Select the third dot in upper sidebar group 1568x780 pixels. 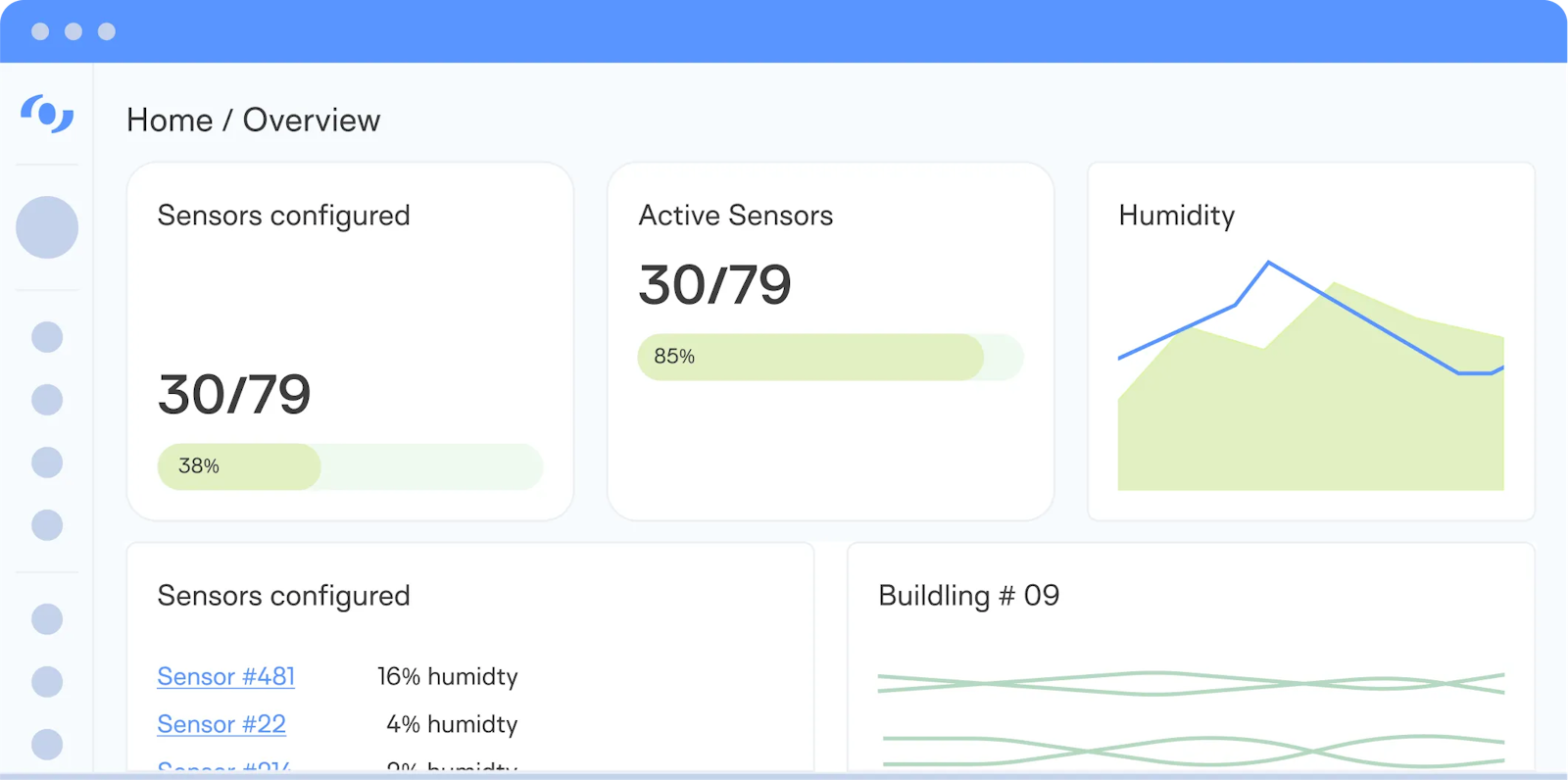pos(47,463)
